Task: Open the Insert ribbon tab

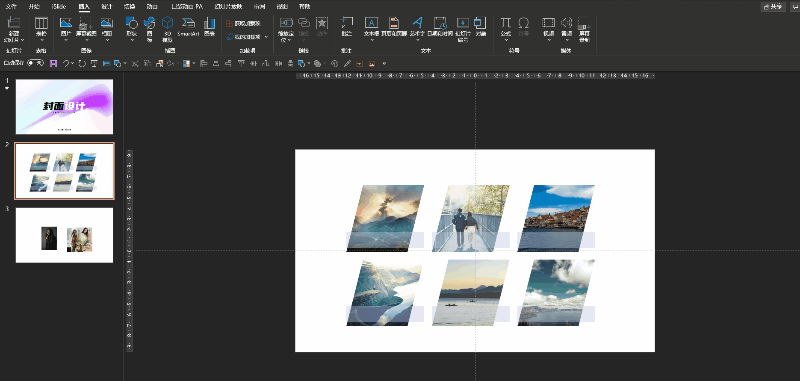Action: click(84, 7)
